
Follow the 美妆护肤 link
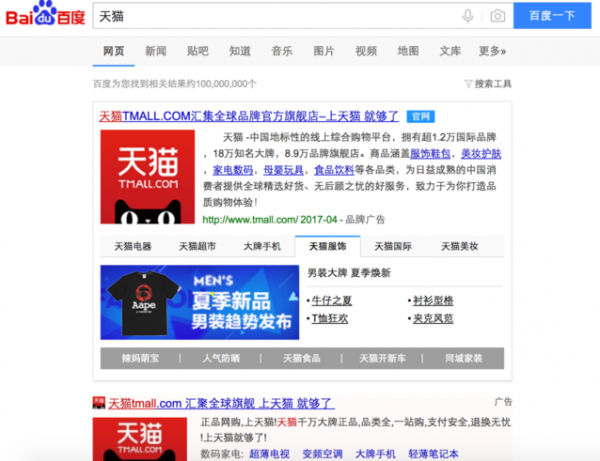pyautogui.click(x=481, y=153)
